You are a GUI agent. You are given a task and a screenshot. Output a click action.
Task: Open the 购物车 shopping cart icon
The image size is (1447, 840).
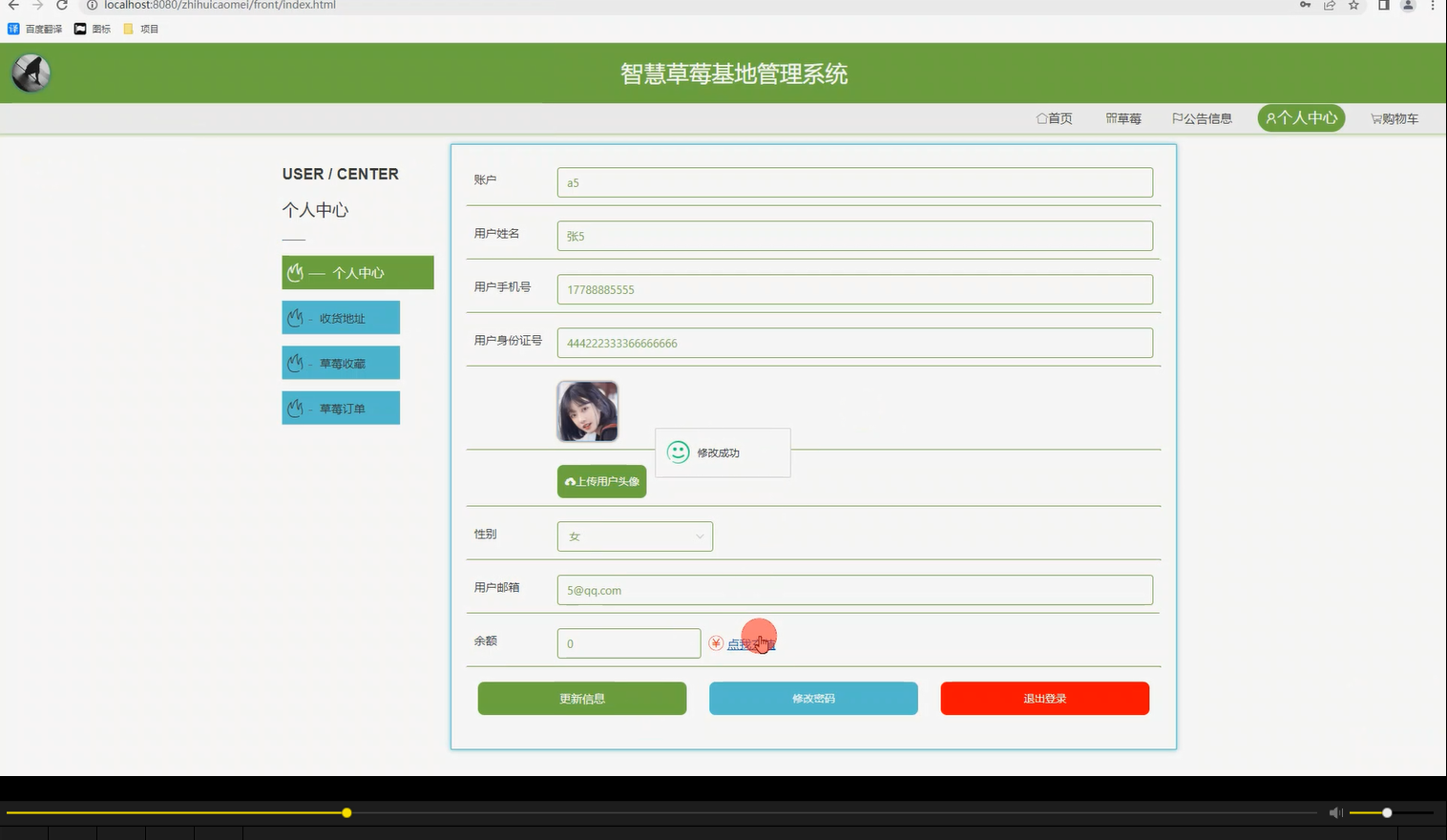point(1374,117)
